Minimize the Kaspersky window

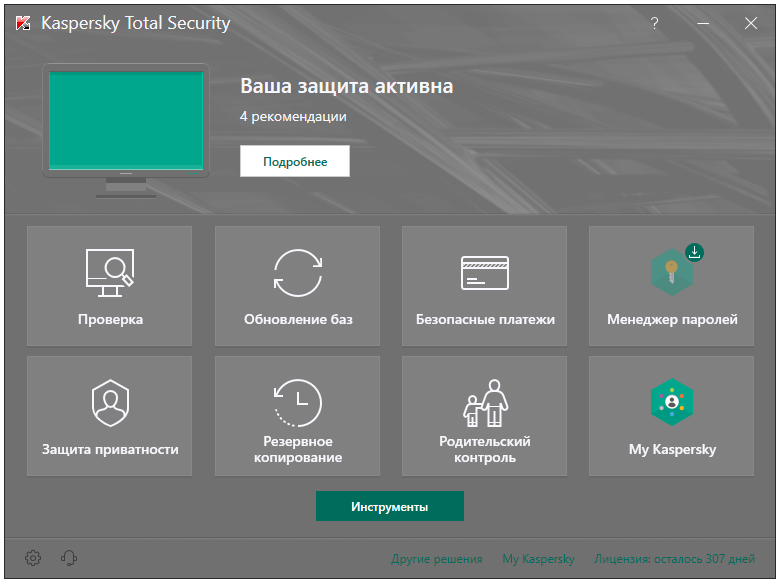(x=702, y=23)
